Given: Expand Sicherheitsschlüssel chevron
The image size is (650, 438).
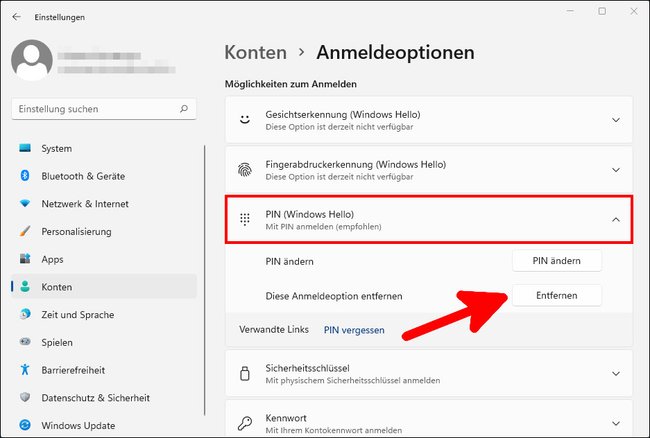Looking at the screenshot, I should click(616, 373).
